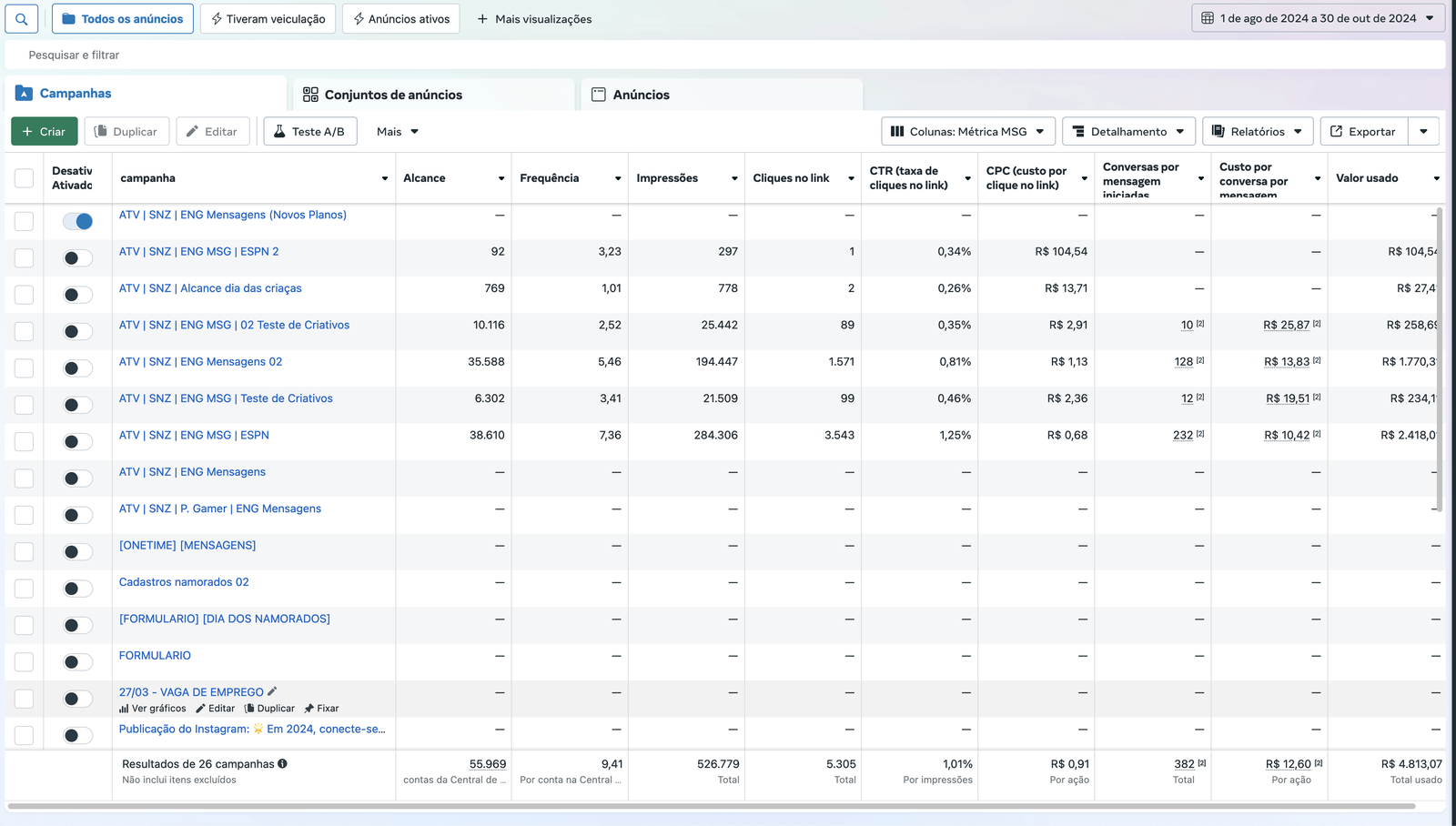The height and width of the screenshot is (826, 1456).
Task: Disable the ATV | SNZ | ENG Mensagens (Novos Planos) toggle
Action: click(78, 221)
